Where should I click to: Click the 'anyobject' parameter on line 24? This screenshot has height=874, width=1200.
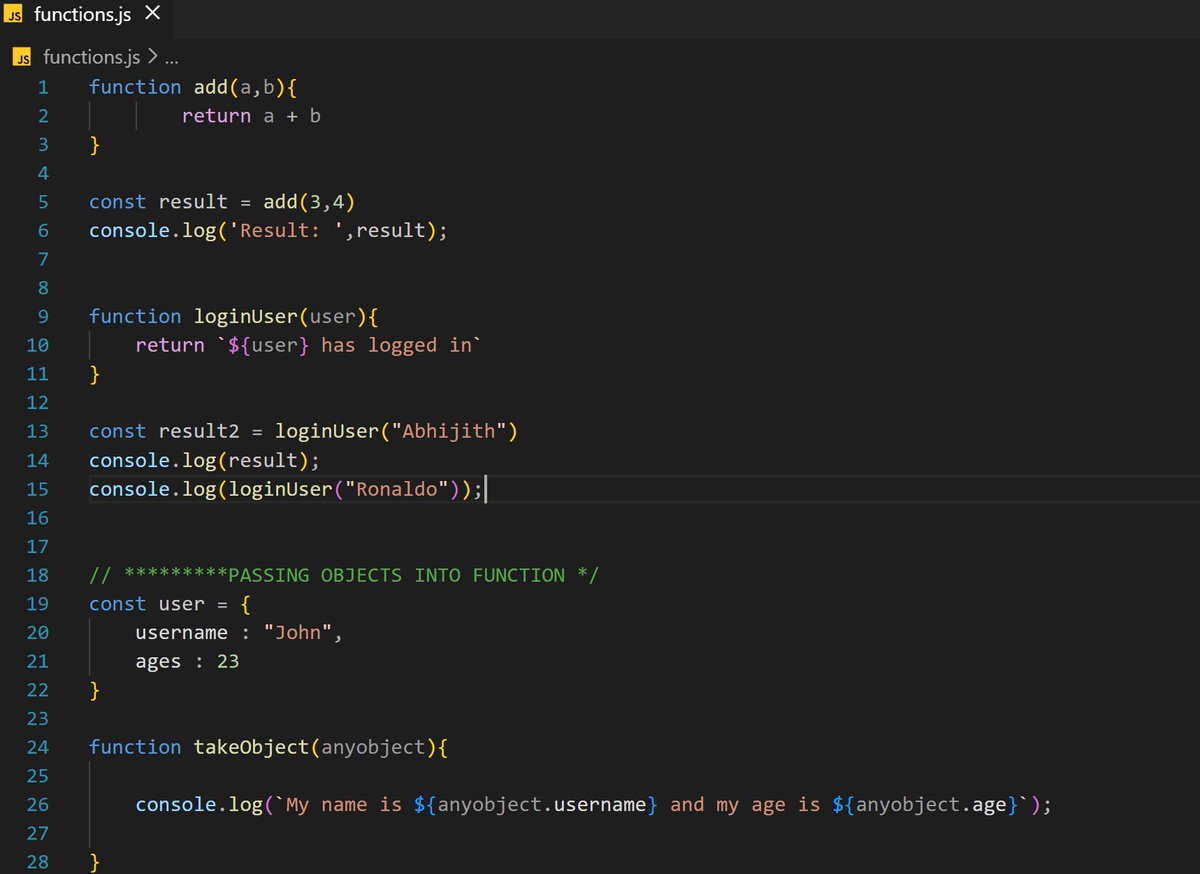(x=373, y=747)
